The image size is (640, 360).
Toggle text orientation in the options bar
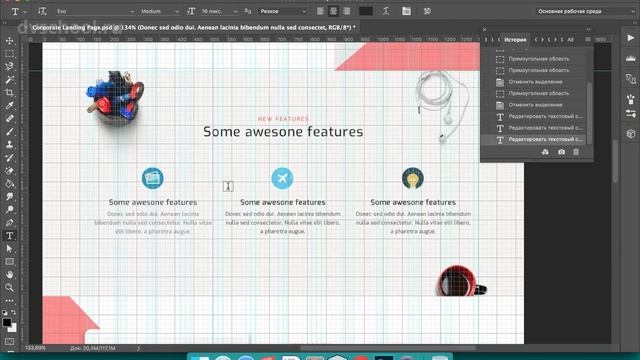pos(42,11)
